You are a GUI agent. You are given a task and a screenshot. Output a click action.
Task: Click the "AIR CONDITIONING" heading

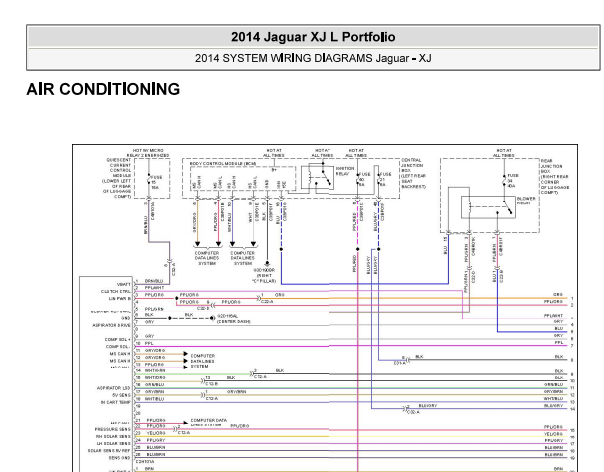(103, 89)
